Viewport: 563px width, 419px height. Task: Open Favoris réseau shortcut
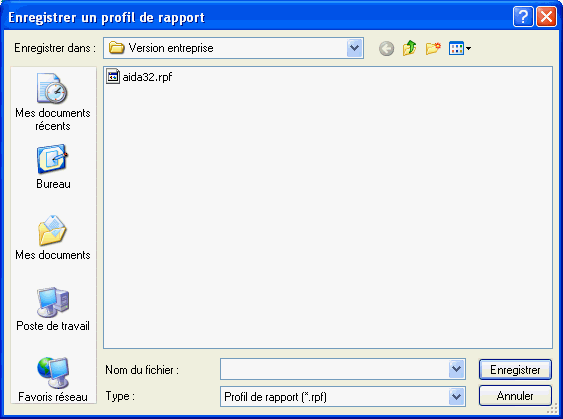click(x=53, y=380)
